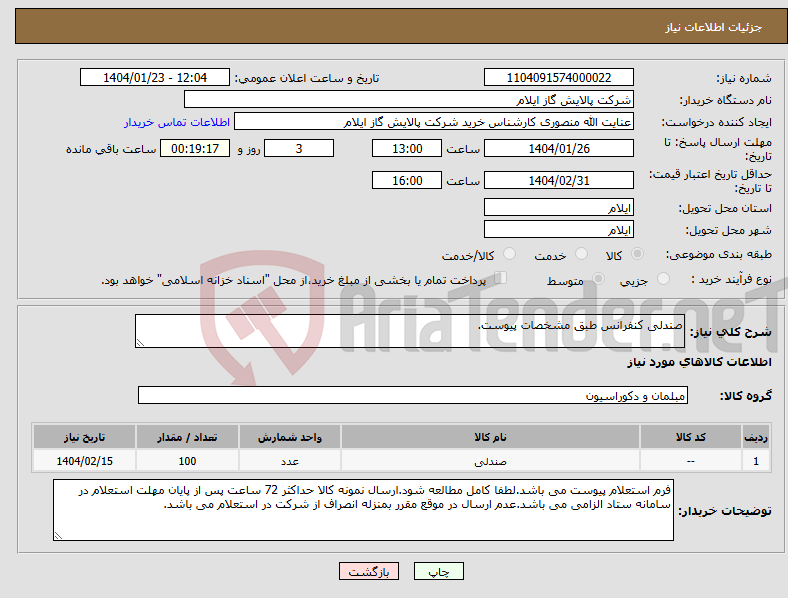The width and height of the screenshot is (788, 598).
Task: Click the صندلی item name cell
Action: 490,461
